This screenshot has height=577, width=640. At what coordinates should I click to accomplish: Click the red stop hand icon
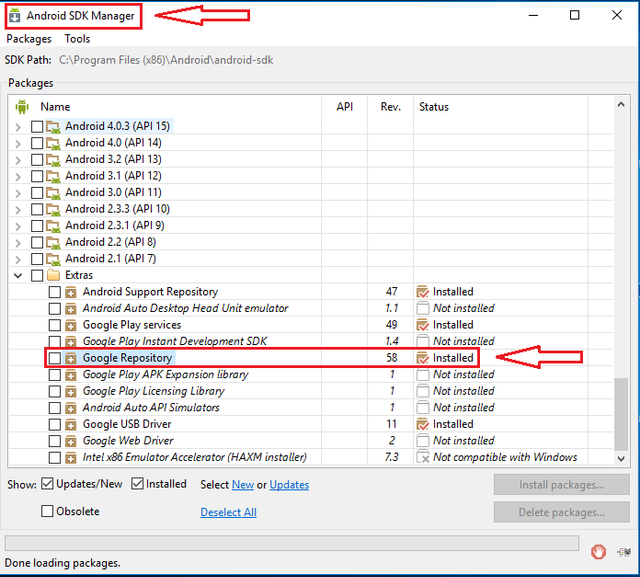[x=598, y=552]
